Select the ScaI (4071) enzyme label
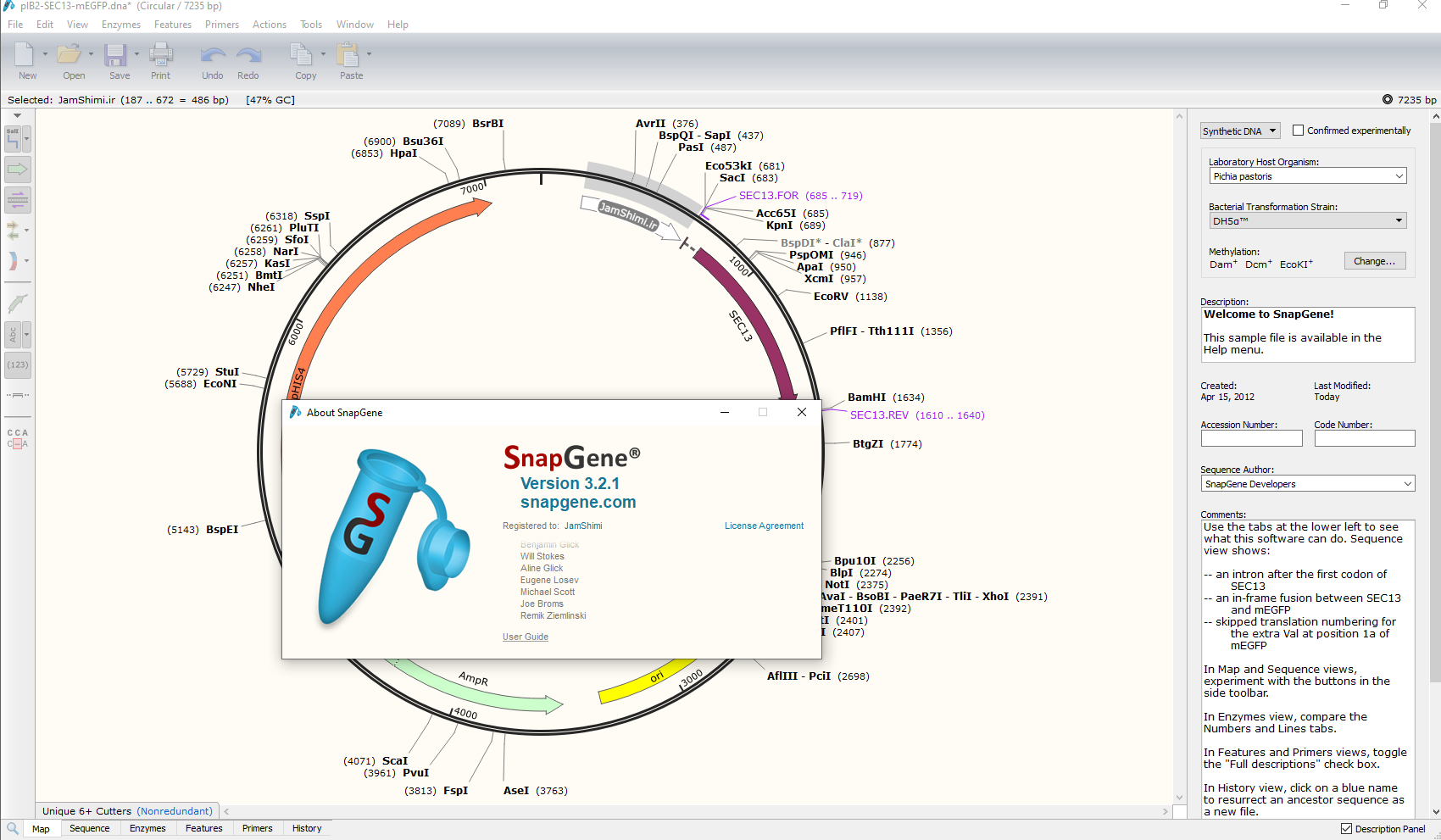Screen dimensions: 1441x840 (376, 761)
